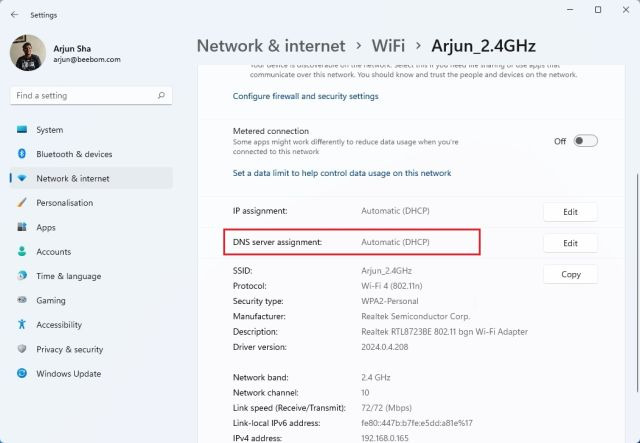Click the WiFi breadcrumb
This screenshot has height=443, width=640.
coord(388,46)
